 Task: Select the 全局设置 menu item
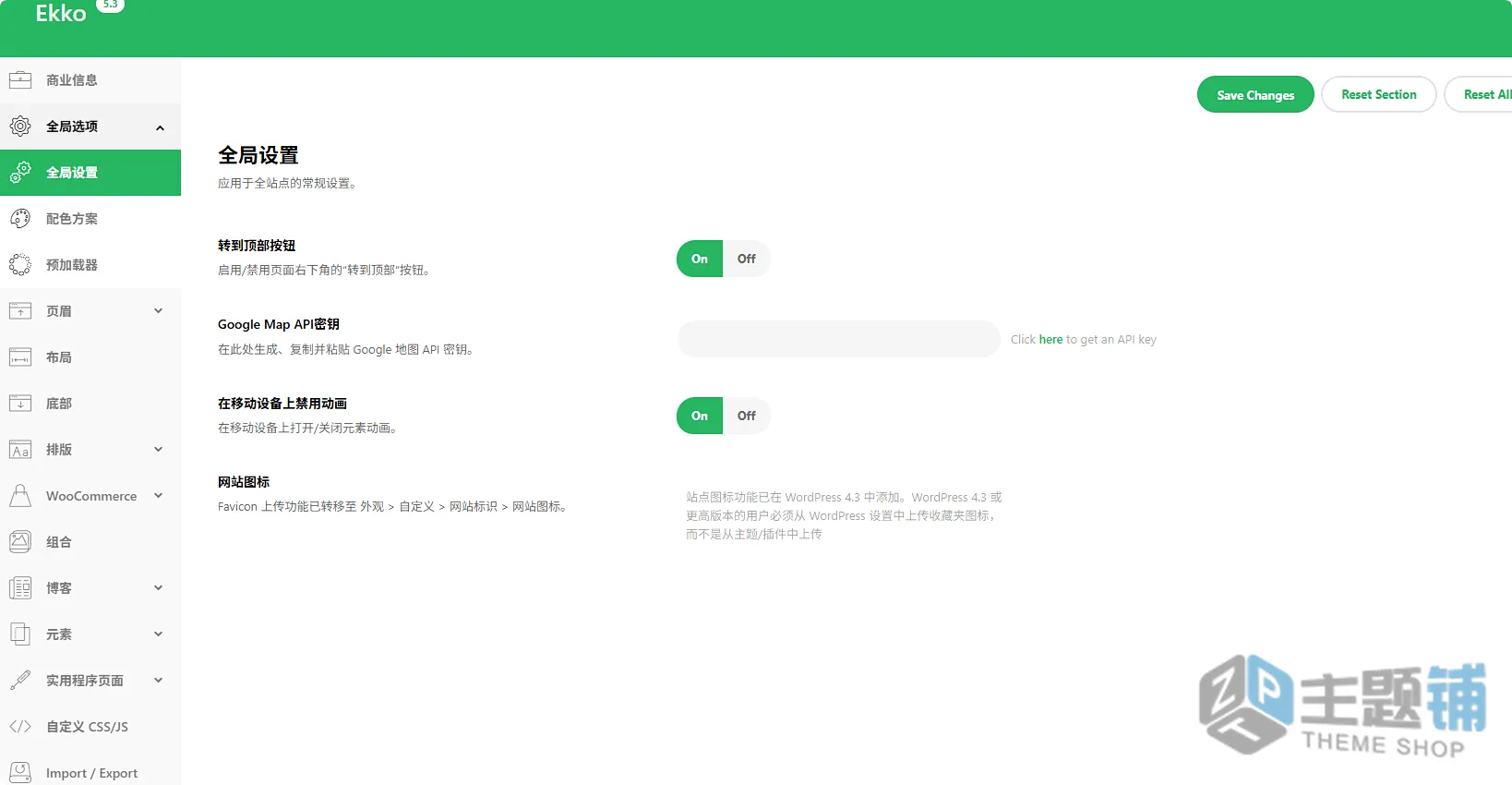(90, 173)
